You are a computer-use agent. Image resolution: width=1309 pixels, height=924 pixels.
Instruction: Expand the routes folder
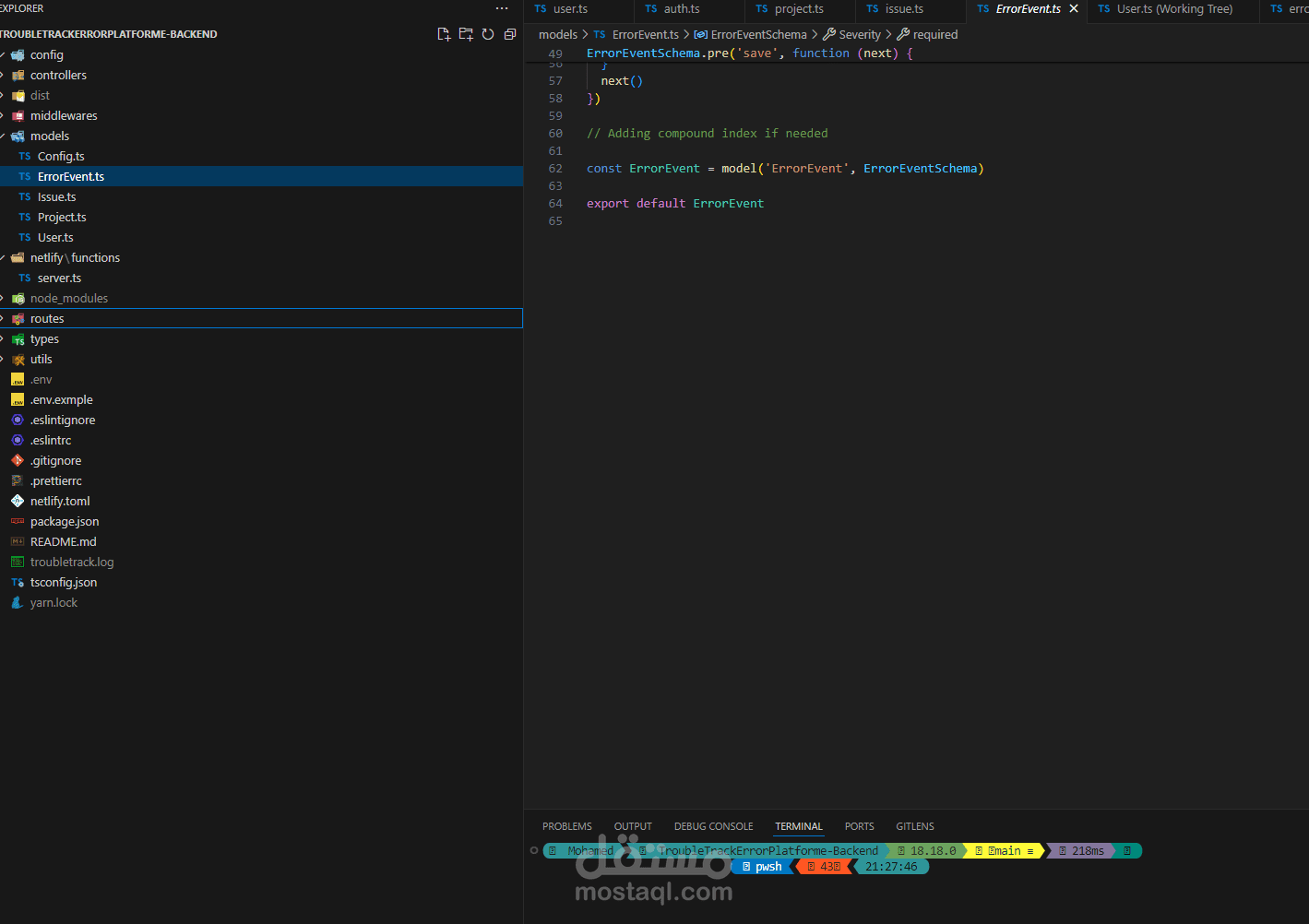pos(261,318)
